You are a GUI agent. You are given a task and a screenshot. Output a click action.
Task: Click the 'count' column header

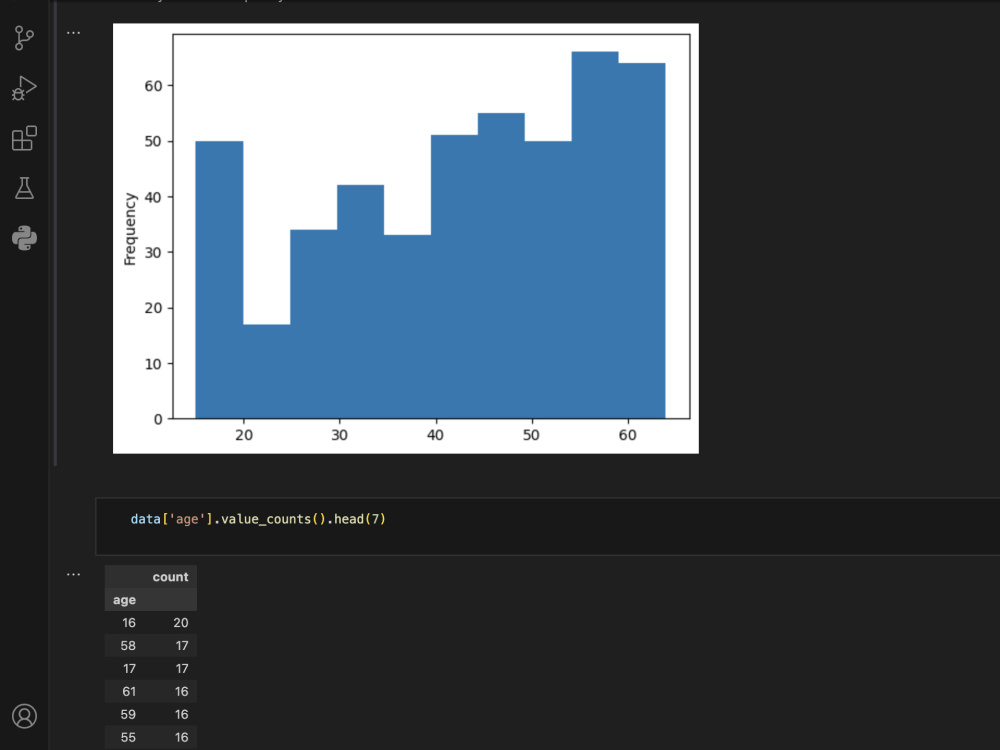coord(170,577)
